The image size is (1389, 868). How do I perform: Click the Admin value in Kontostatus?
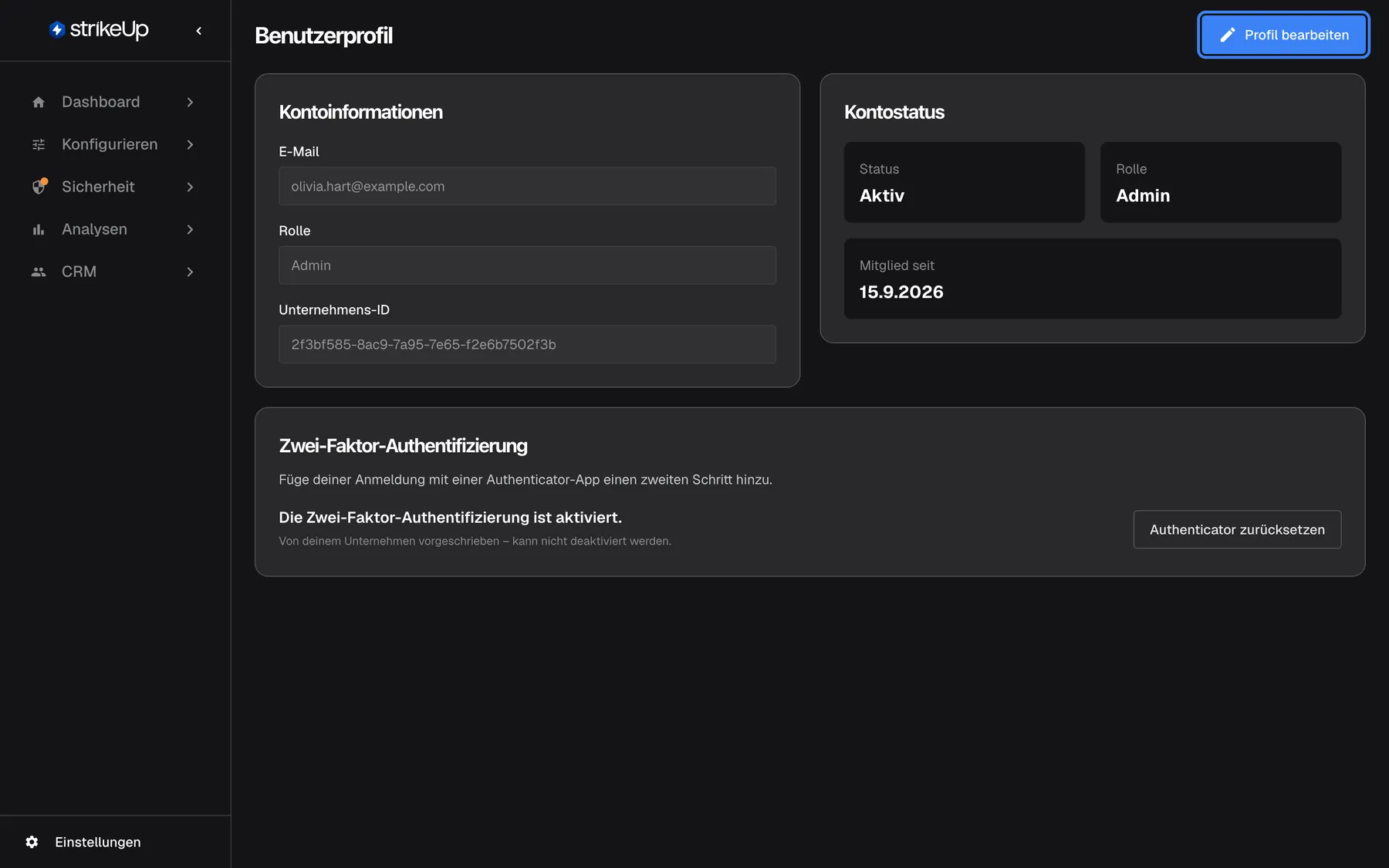pos(1143,195)
